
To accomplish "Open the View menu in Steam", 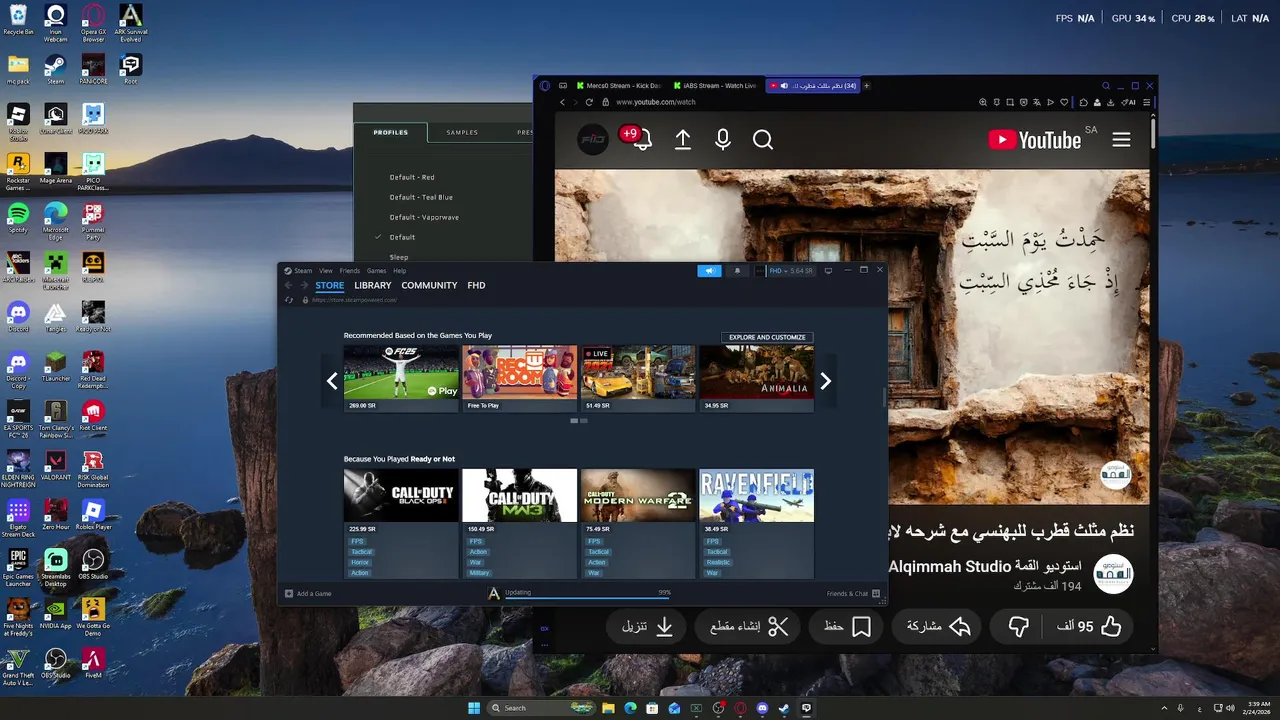I will click(326, 271).
